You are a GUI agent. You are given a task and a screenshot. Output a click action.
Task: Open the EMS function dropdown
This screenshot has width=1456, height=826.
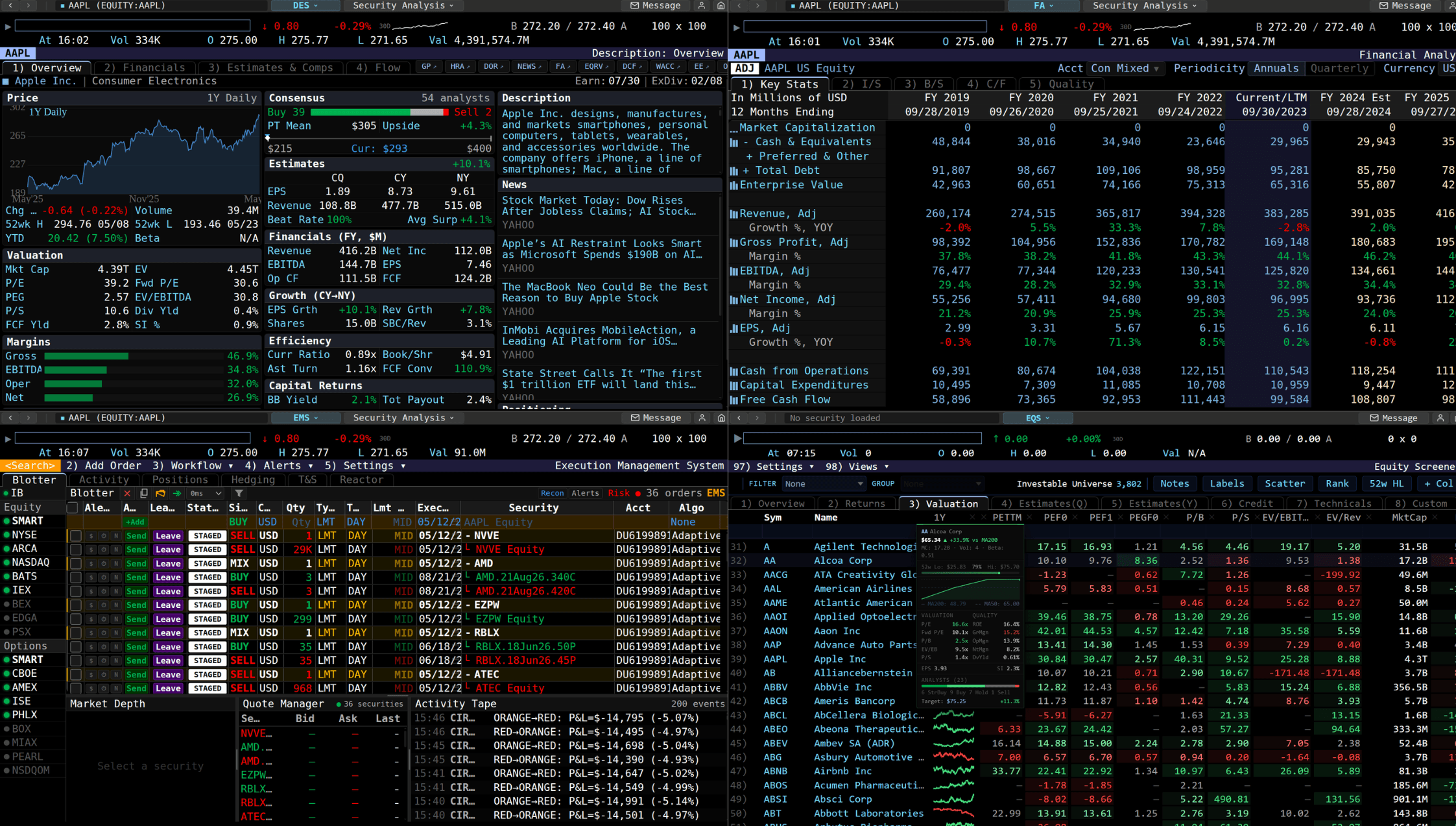[306, 418]
